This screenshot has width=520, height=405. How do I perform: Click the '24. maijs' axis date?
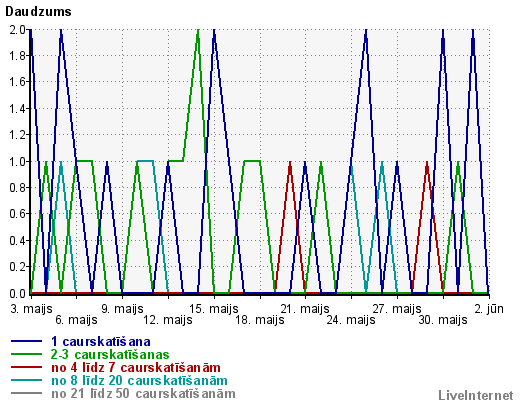pos(351,320)
